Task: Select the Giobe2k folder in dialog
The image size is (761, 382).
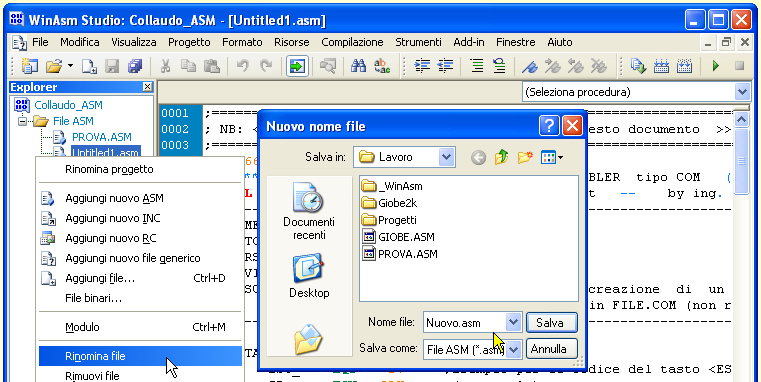Action: pyautogui.click(x=390, y=203)
